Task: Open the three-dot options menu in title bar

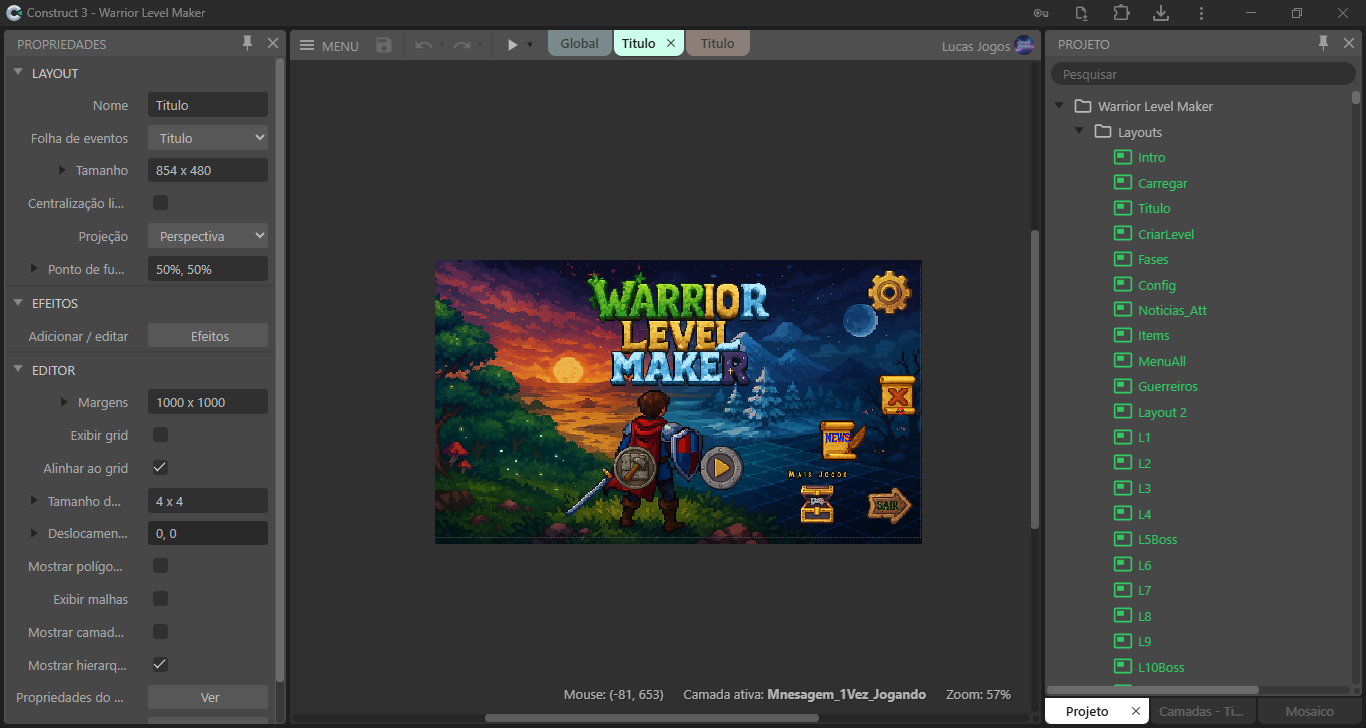Action: pos(1201,13)
